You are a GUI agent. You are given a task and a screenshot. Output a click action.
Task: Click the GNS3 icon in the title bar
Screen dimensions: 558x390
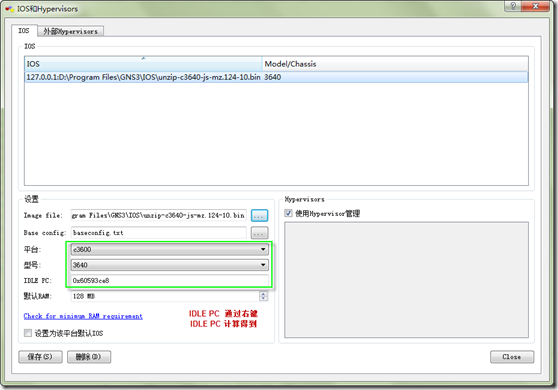(10, 9)
